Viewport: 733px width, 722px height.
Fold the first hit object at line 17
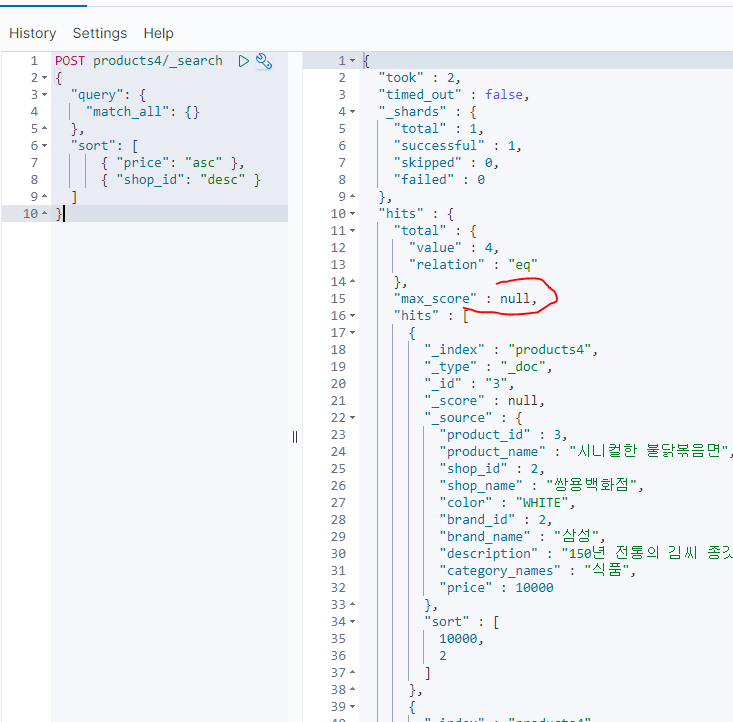pos(352,333)
